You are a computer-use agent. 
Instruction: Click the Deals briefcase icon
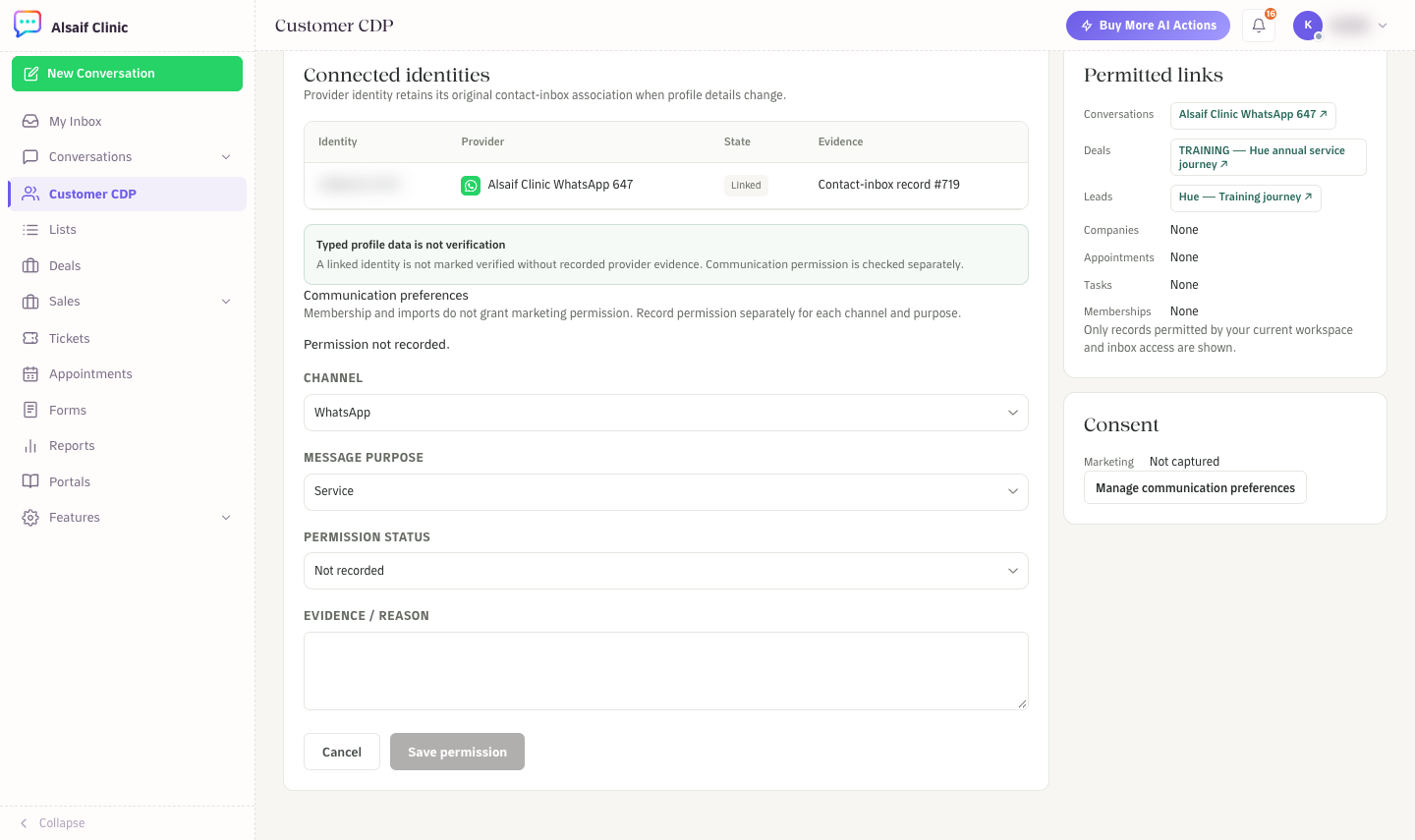point(30,265)
